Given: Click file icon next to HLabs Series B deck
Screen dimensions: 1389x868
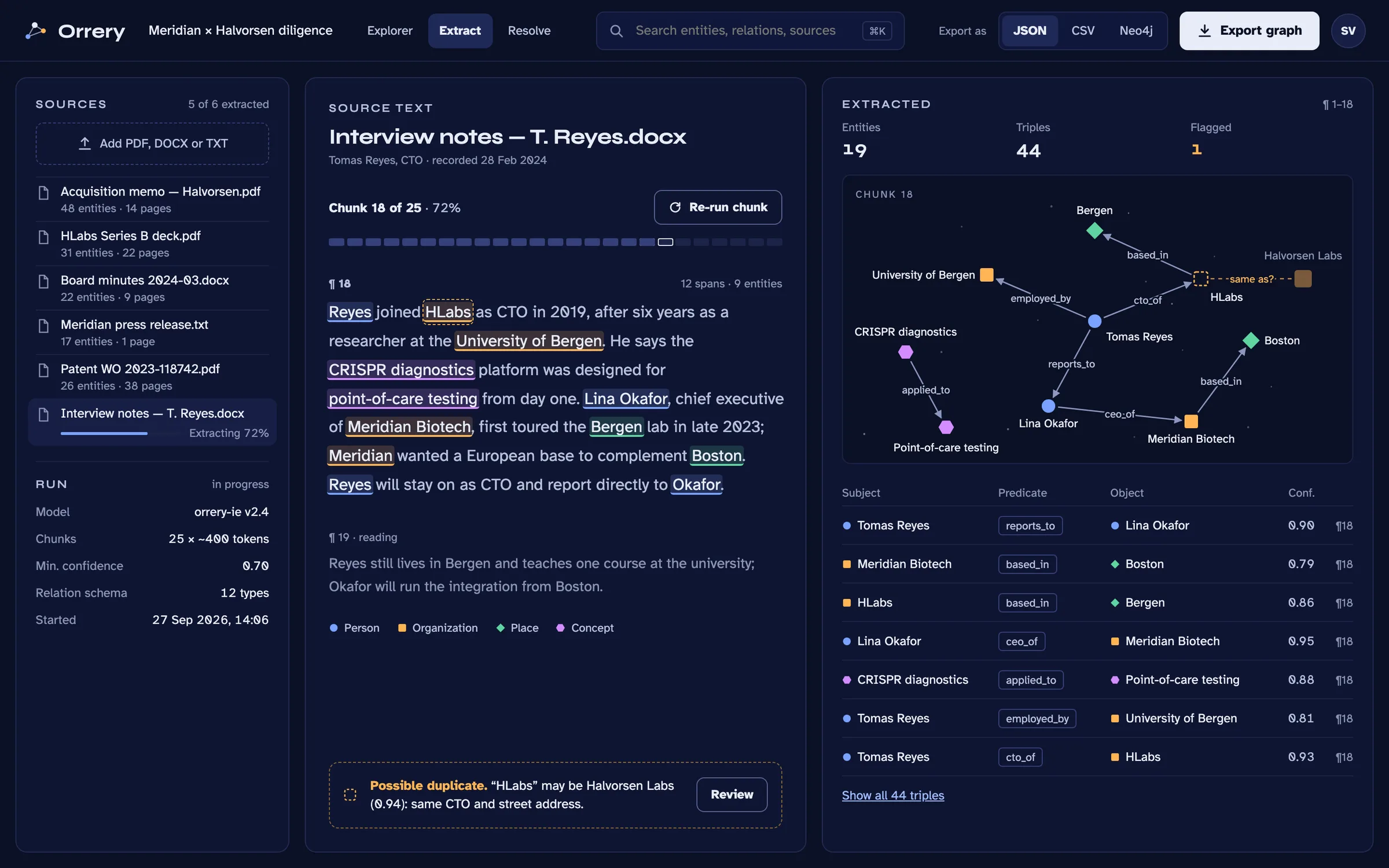Looking at the screenshot, I should click(x=43, y=237).
